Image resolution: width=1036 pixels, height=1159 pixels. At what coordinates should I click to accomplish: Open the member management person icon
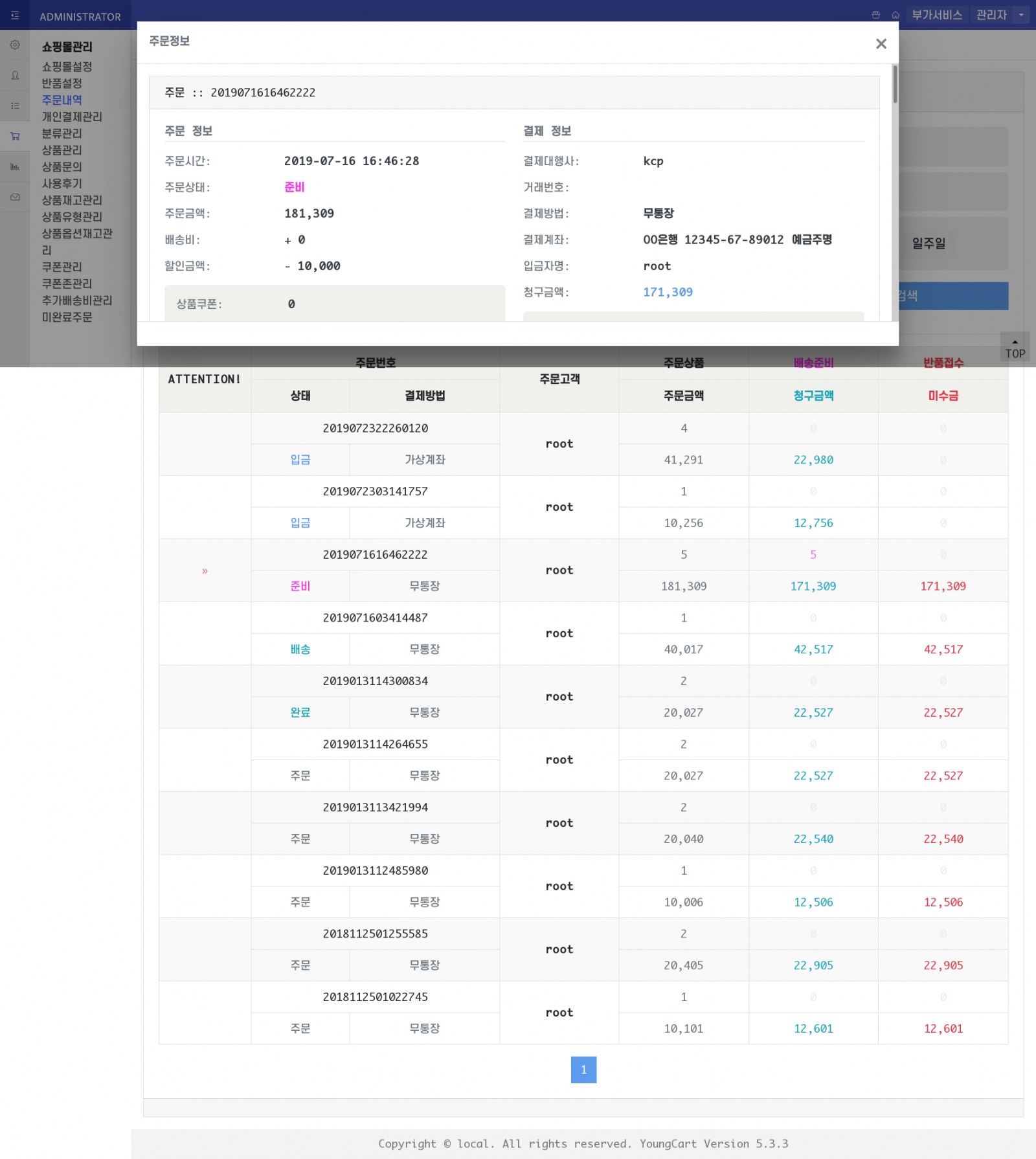point(15,76)
